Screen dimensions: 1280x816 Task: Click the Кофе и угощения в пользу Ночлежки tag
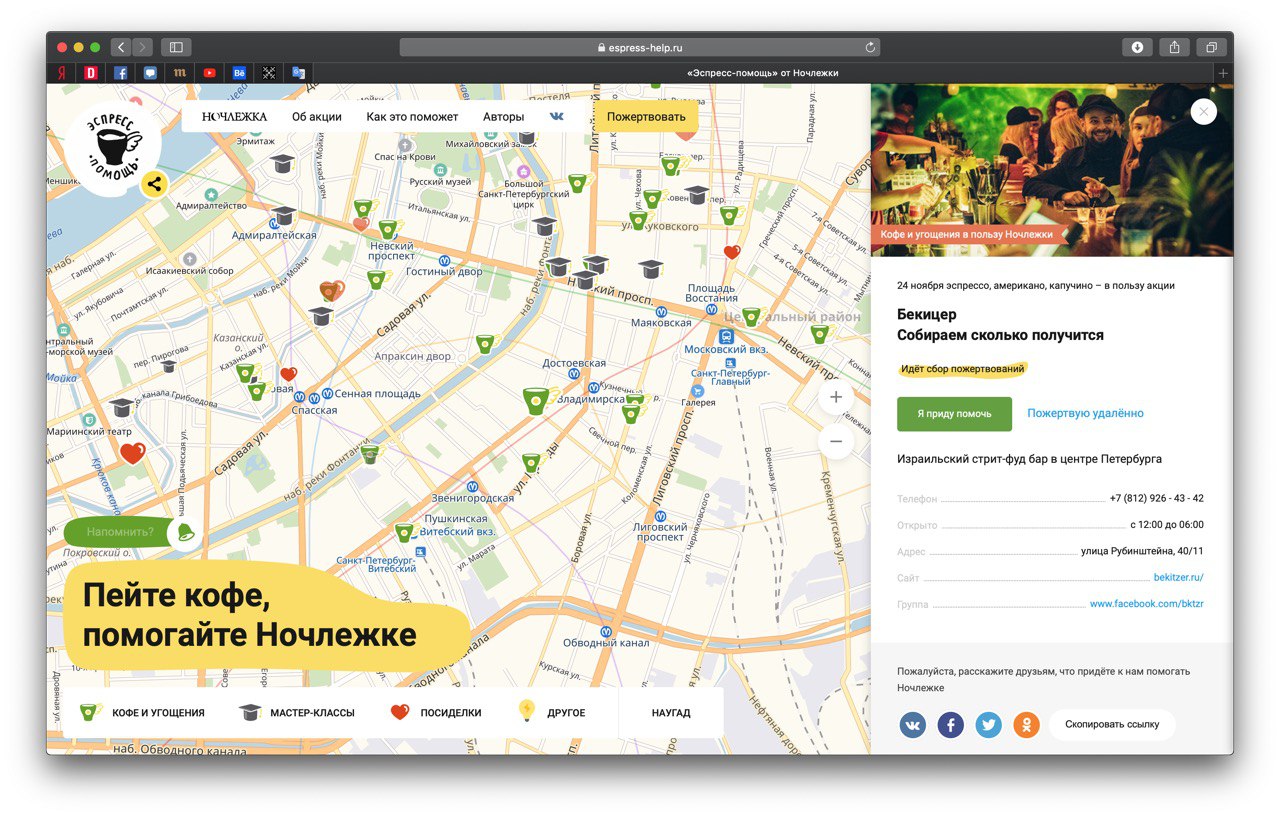[x=966, y=234]
